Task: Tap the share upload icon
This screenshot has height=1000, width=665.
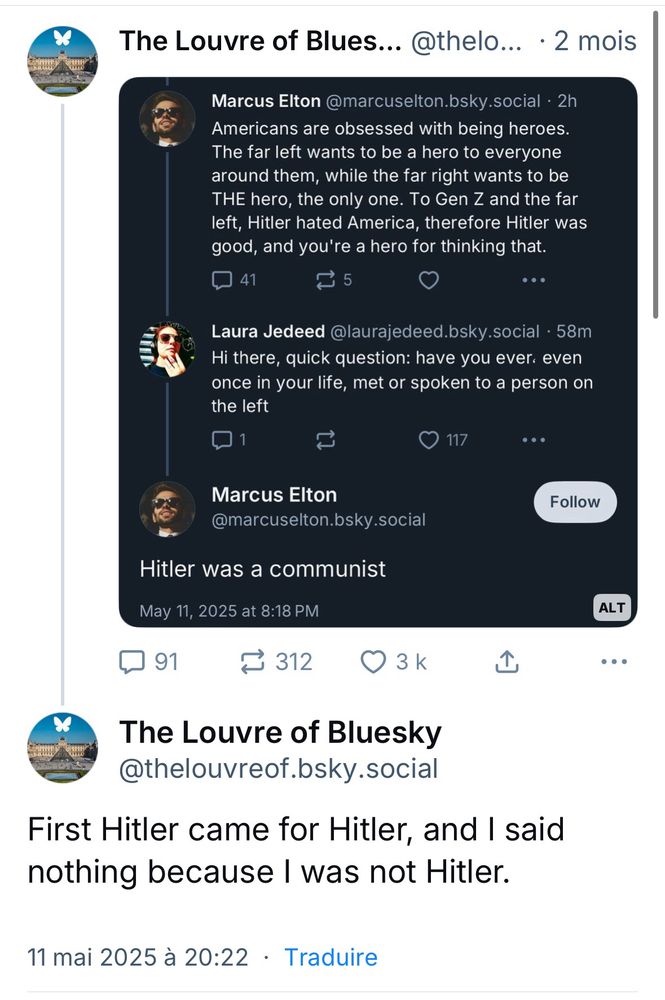Action: point(507,661)
